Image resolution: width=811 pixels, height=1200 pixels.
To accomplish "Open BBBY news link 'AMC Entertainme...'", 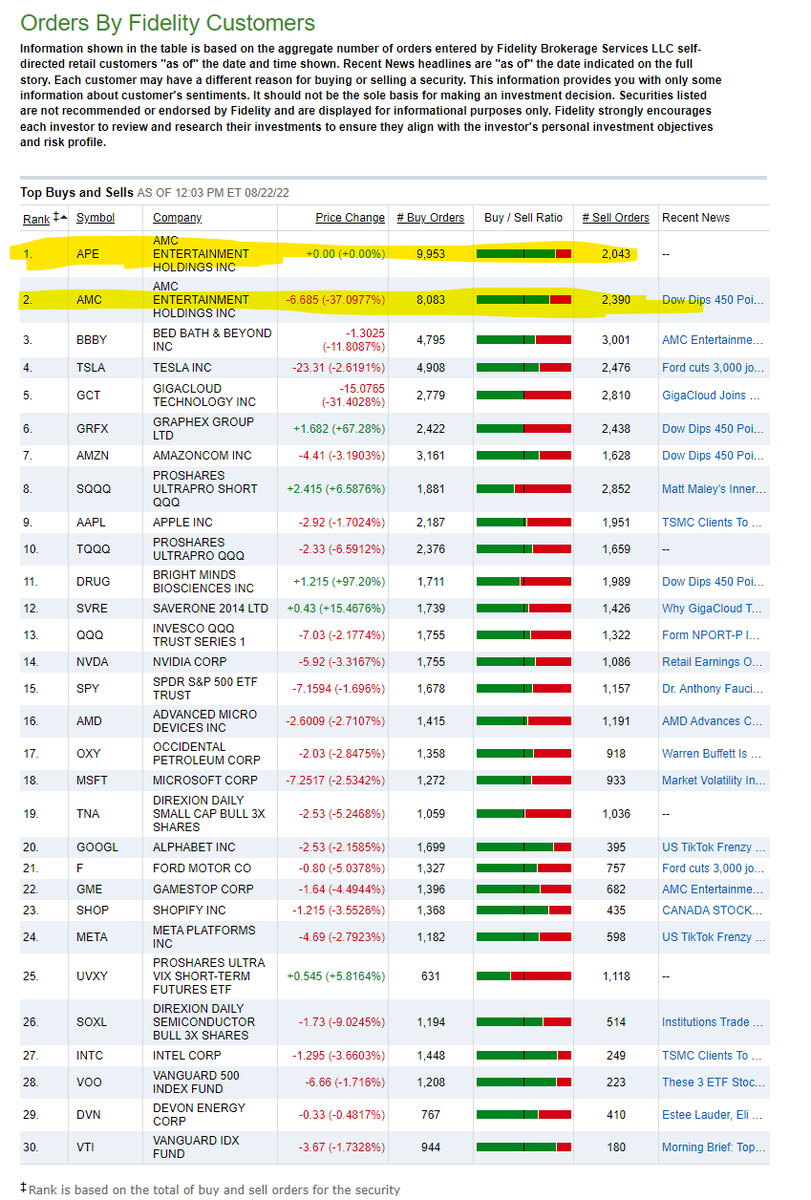I will [712, 339].
